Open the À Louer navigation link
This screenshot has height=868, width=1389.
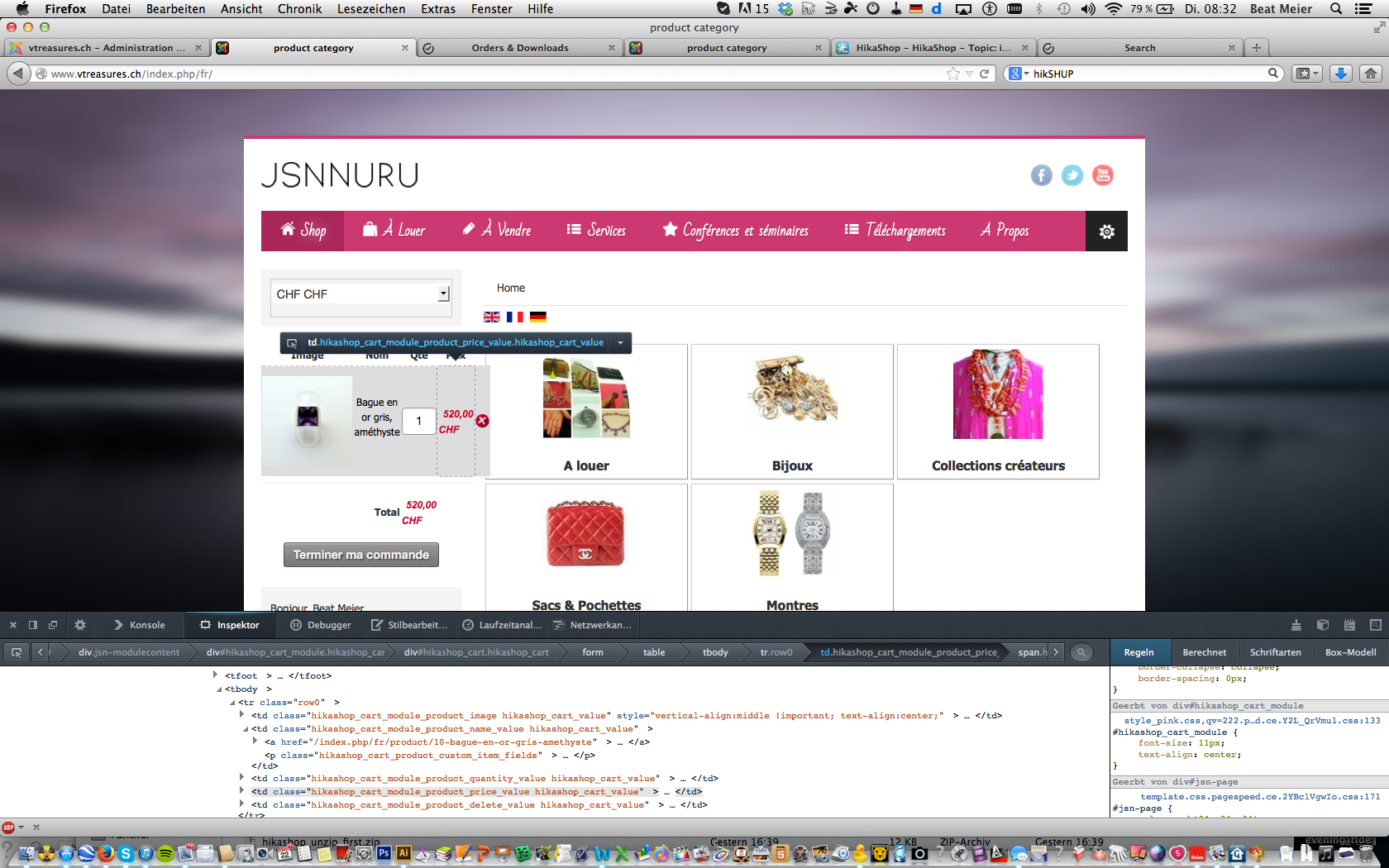(x=394, y=231)
